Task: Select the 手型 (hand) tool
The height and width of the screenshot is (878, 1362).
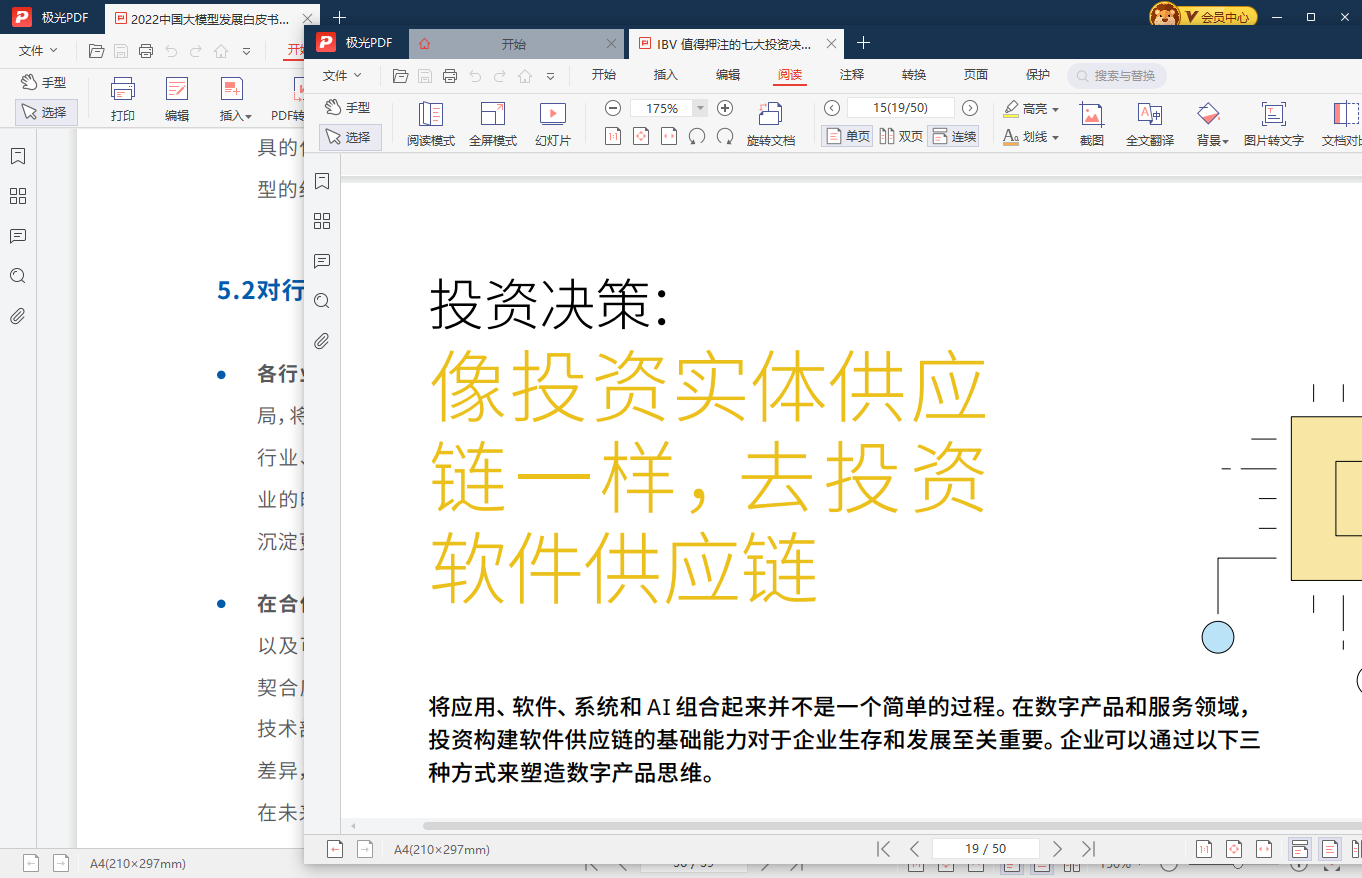Action: click(350, 107)
